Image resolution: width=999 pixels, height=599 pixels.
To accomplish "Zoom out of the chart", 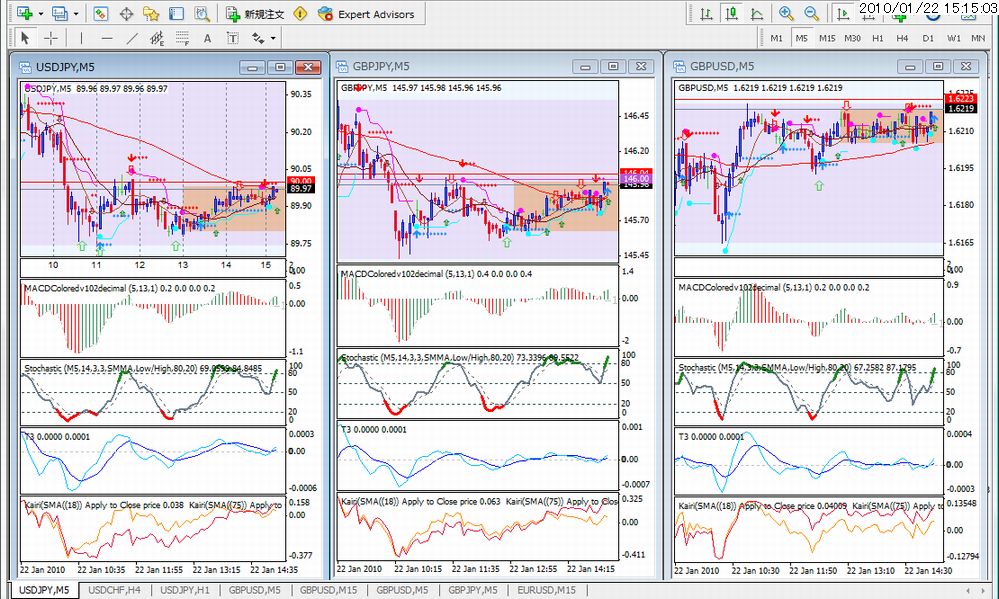I will click(x=812, y=13).
